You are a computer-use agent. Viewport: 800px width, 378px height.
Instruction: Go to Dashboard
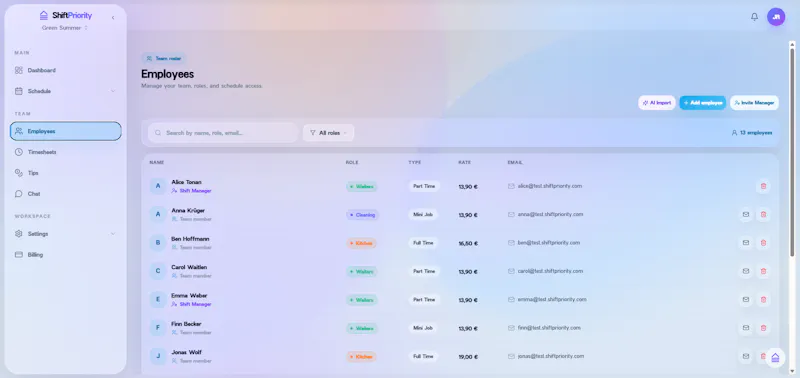click(65, 70)
